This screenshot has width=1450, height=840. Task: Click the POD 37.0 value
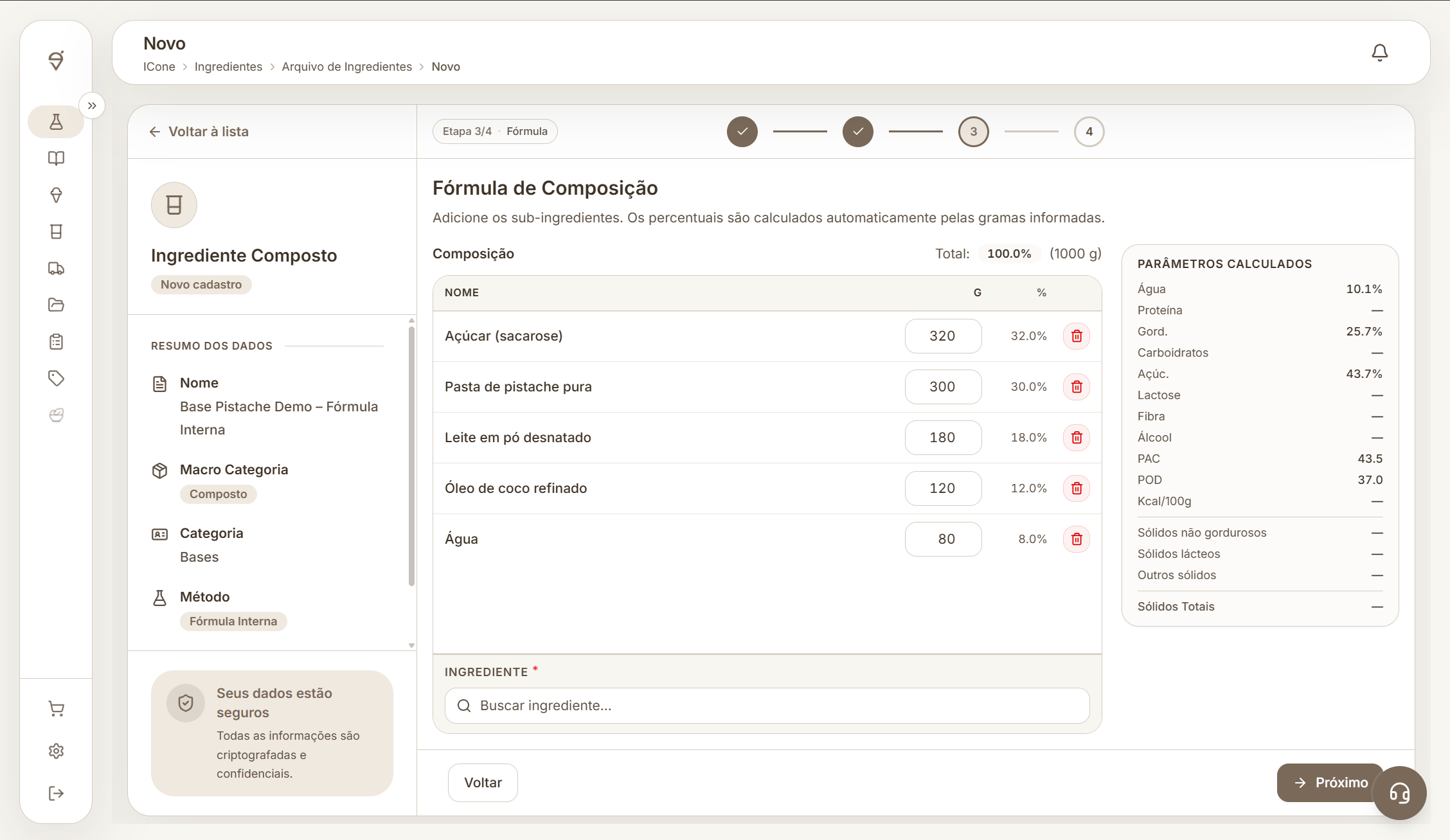point(1370,480)
